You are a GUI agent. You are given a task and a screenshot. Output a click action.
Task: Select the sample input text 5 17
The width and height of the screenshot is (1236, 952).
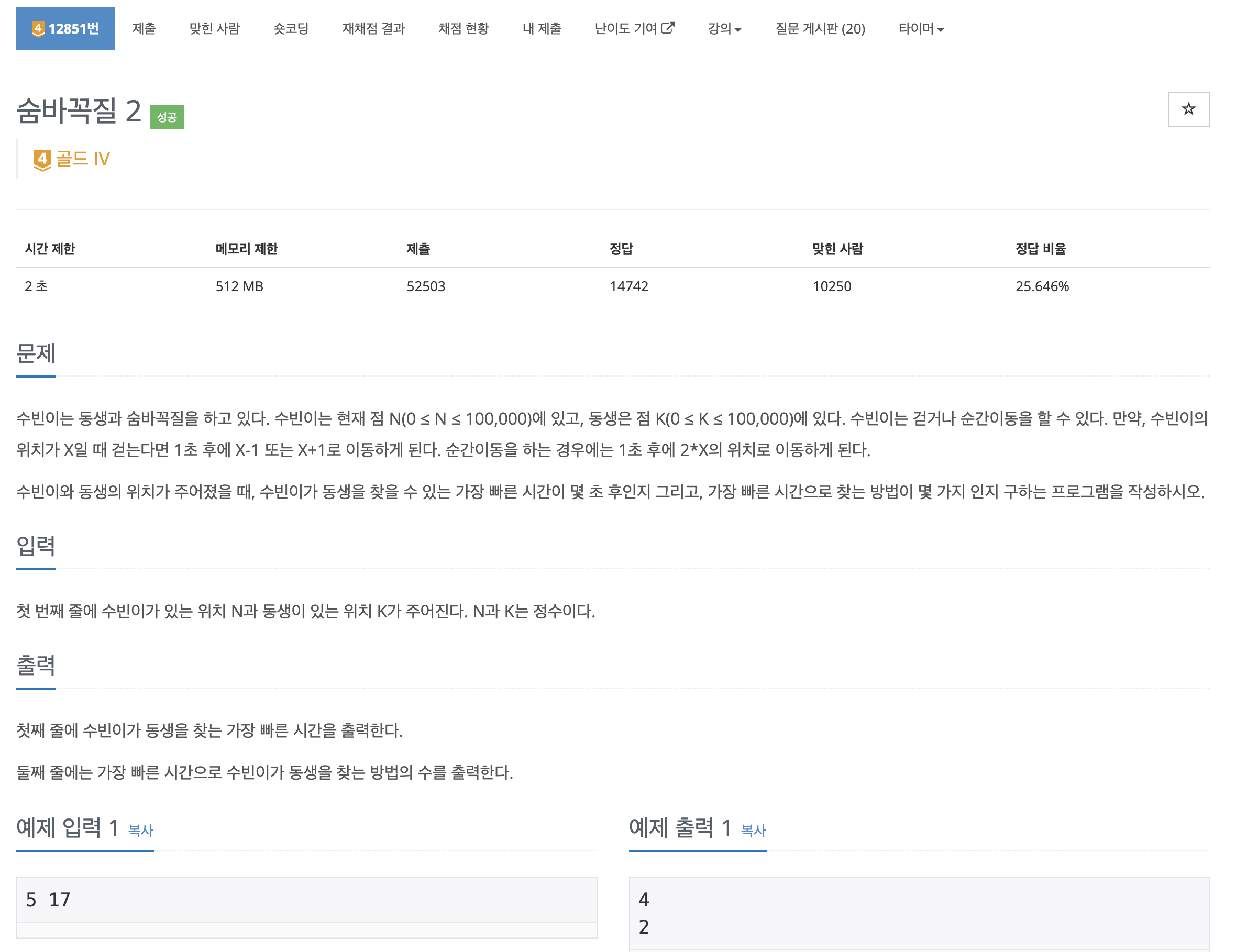48,899
